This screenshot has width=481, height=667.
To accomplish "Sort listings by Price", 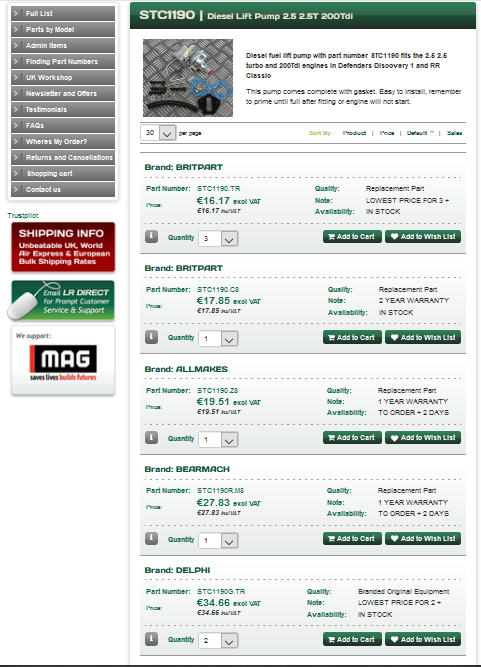I will tap(387, 133).
